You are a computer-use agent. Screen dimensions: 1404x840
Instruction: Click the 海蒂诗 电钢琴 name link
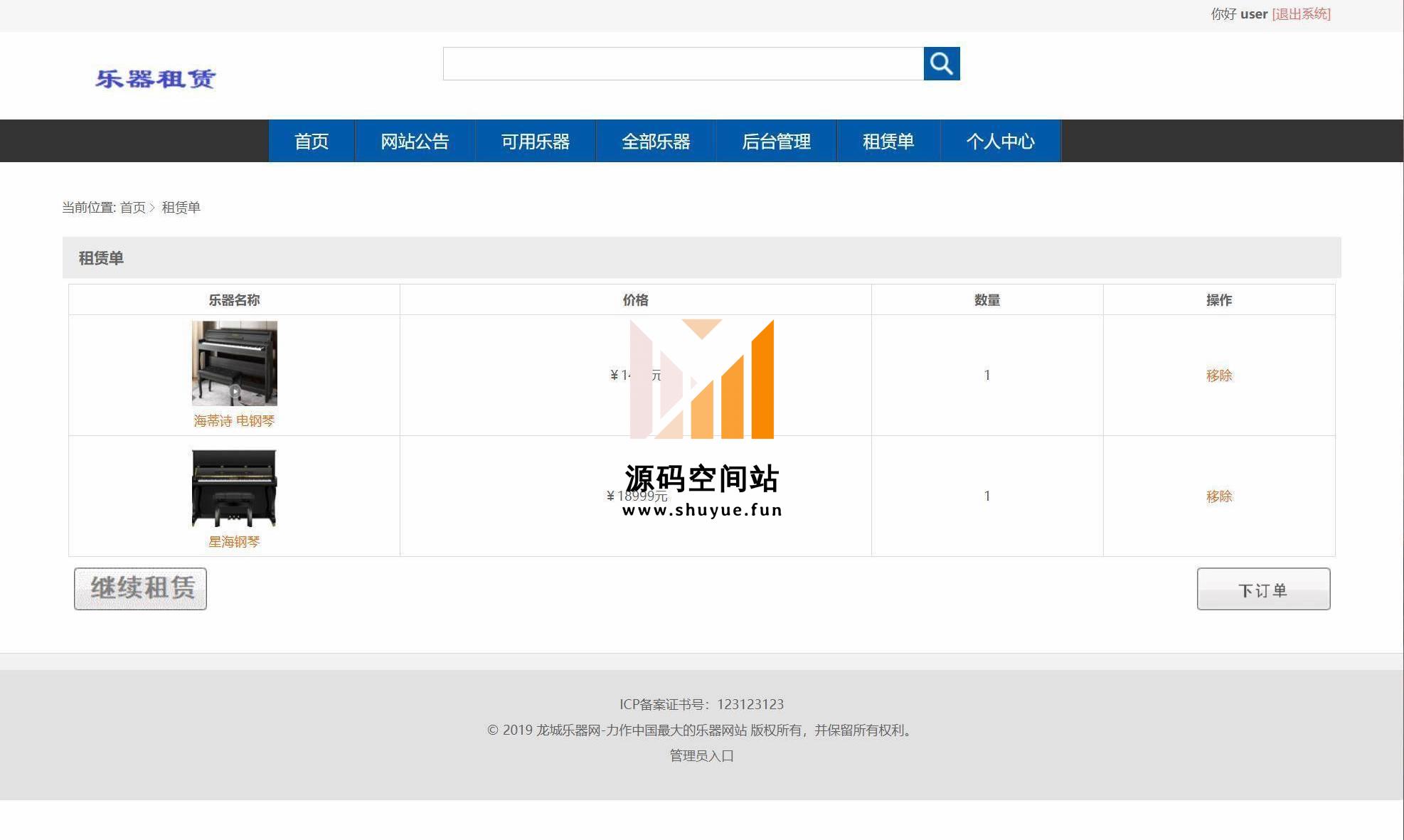[x=234, y=421]
